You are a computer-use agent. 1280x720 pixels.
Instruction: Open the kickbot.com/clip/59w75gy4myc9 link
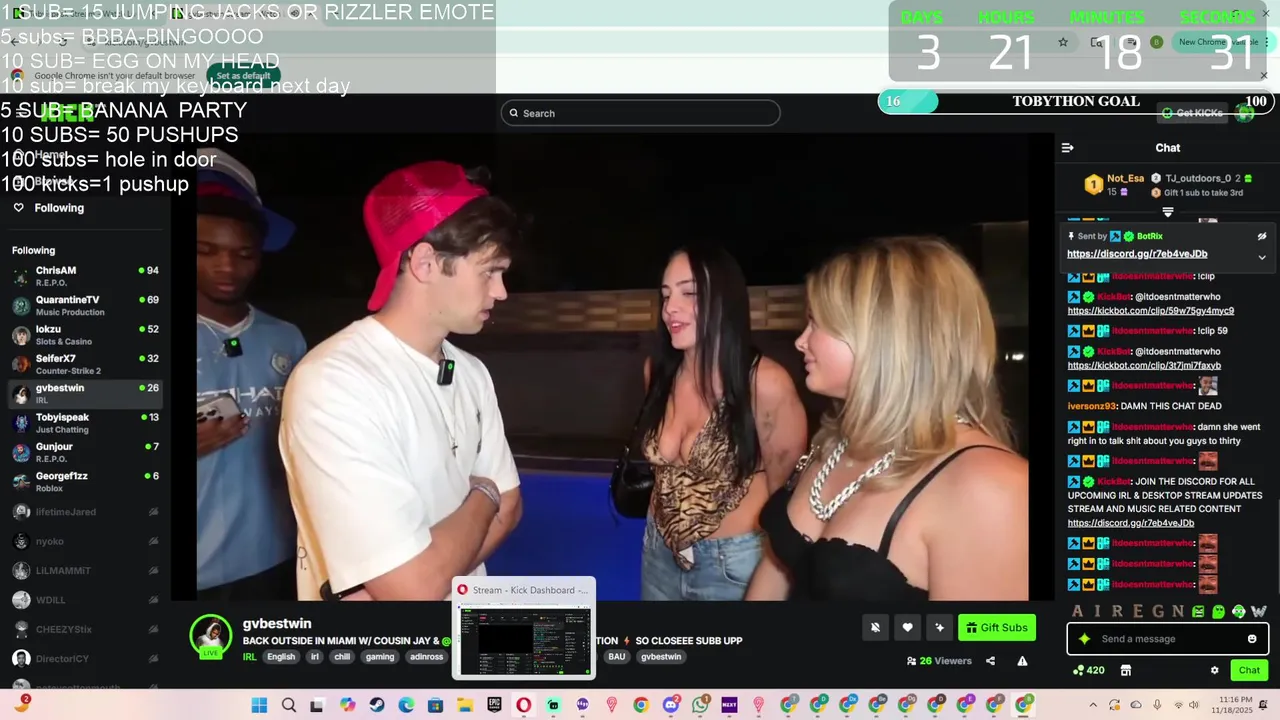pyautogui.click(x=1150, y=311)
